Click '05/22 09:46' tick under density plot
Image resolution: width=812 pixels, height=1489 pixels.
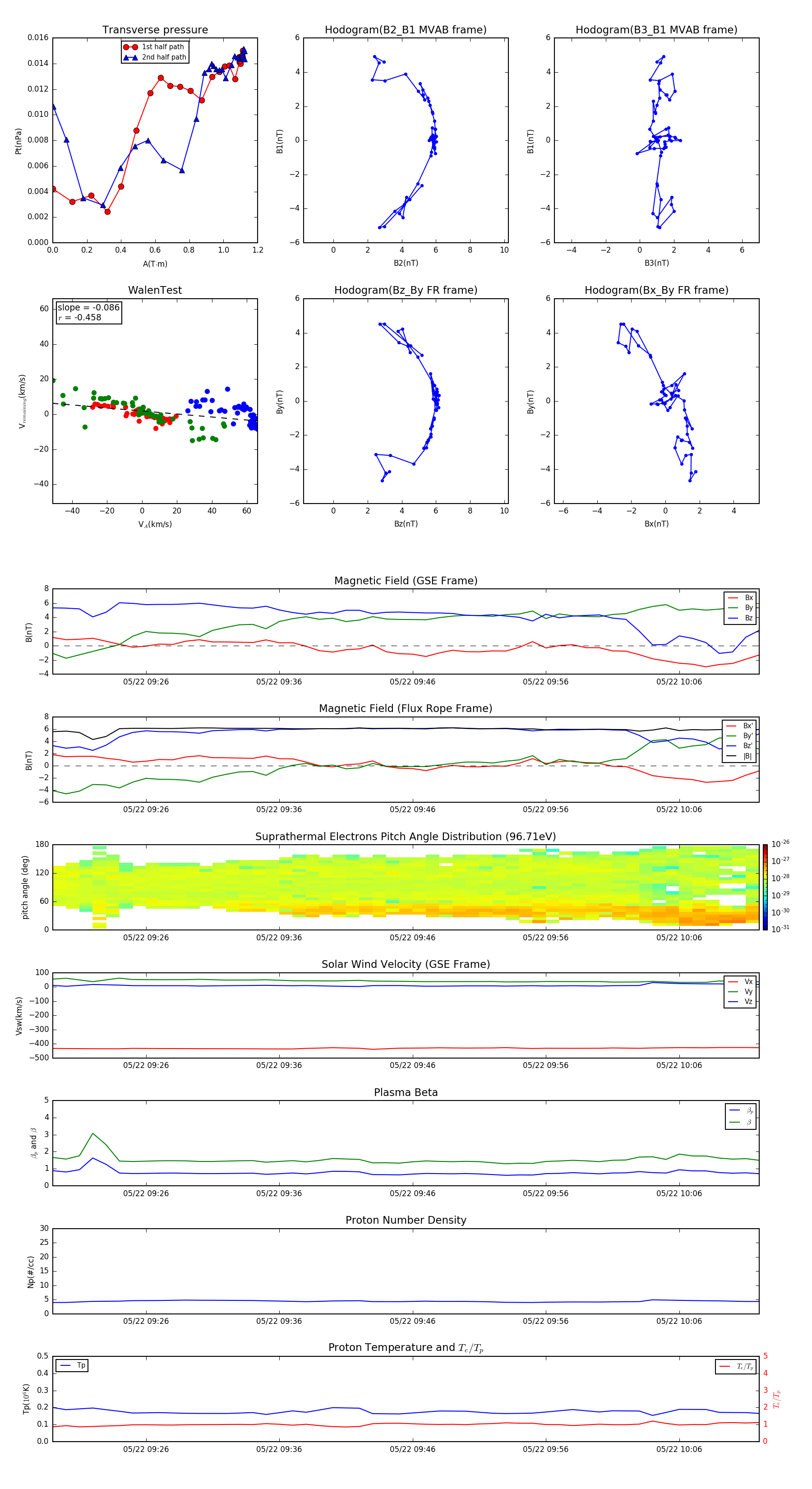(x=413, y=1321)
